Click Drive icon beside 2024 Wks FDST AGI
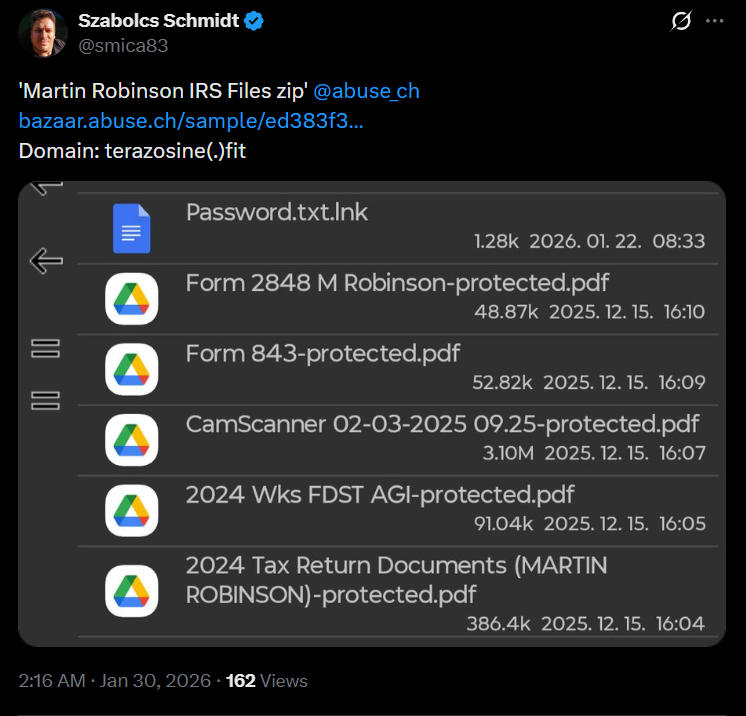Image resolution: width=746 pixels, height=716 pixels. pyautogui.click(x=131, y=510)
